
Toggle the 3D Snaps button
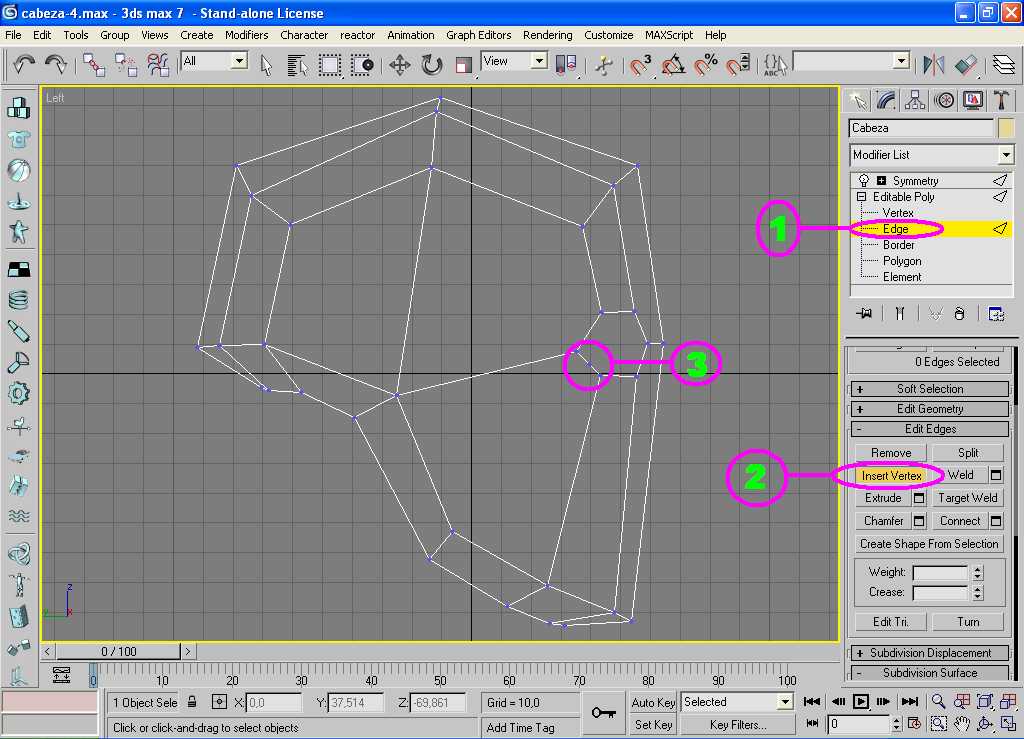(641, 65)
